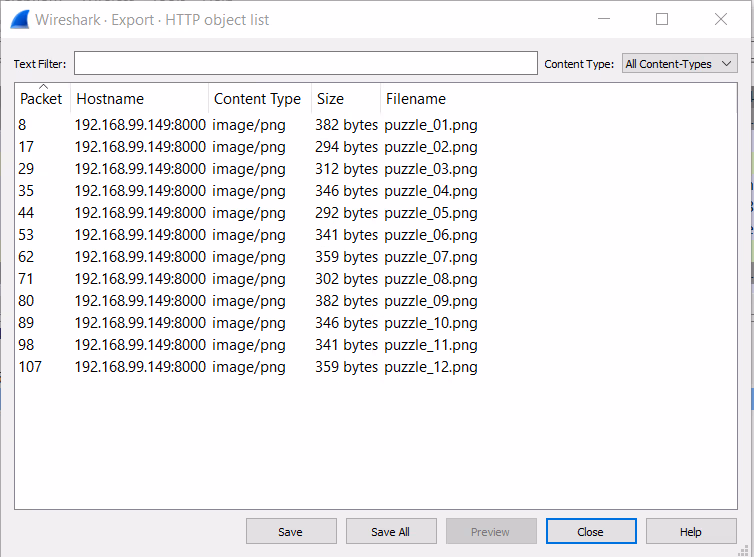Click packet number 98 cell

[x=26, y=345]
